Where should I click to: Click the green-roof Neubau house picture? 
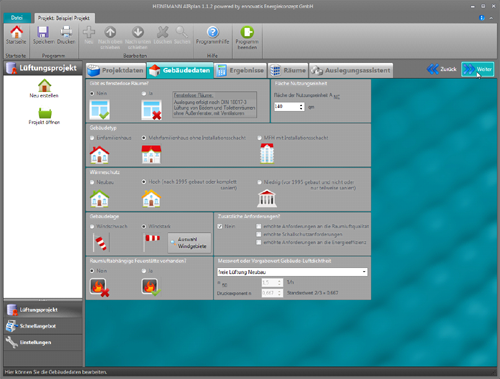click(99, 198)
